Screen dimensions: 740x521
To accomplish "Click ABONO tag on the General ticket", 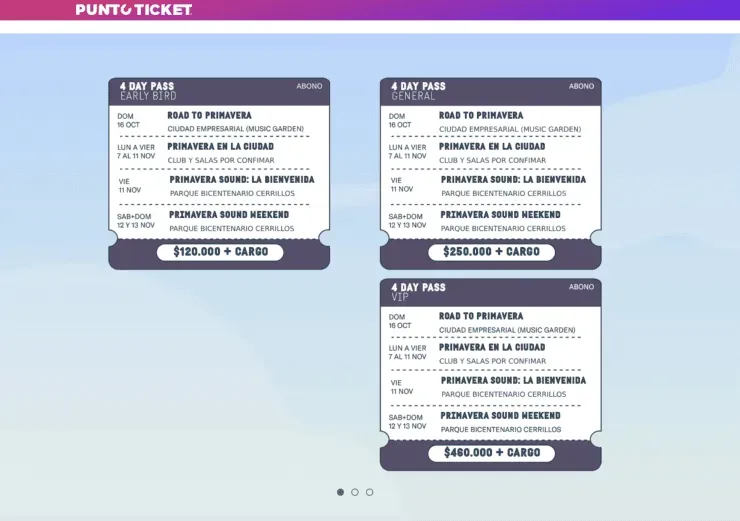I will [x=581, y=86].
